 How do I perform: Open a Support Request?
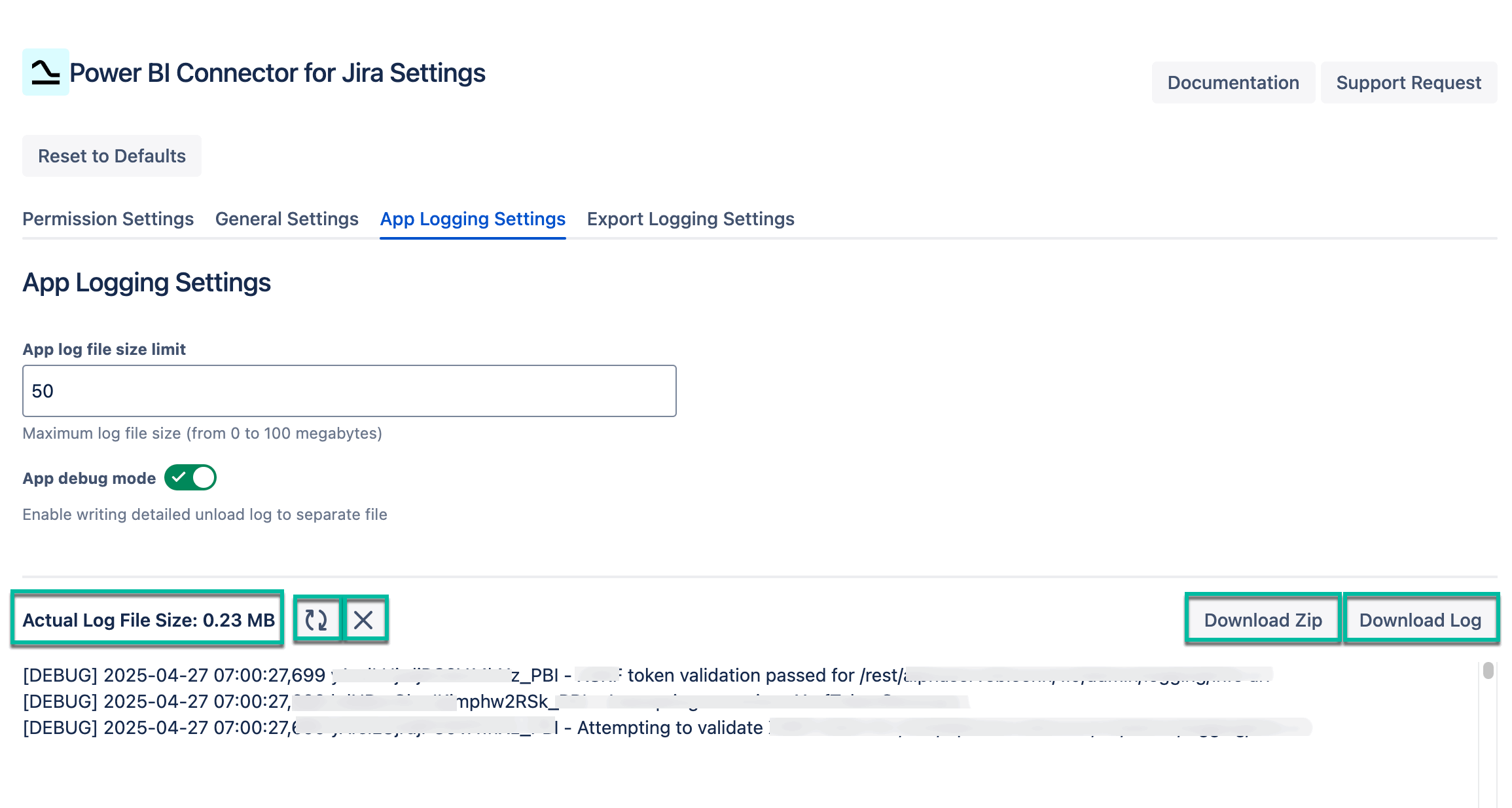(1409, 83)
